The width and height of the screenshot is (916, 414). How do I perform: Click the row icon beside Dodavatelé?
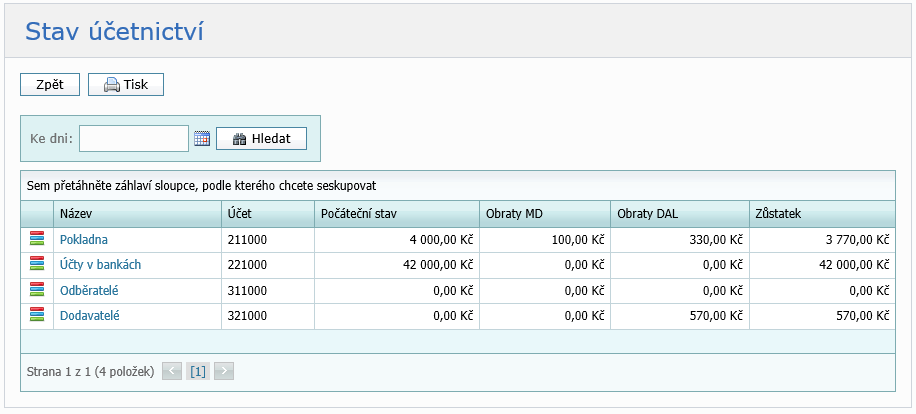(x=37, y=315)
